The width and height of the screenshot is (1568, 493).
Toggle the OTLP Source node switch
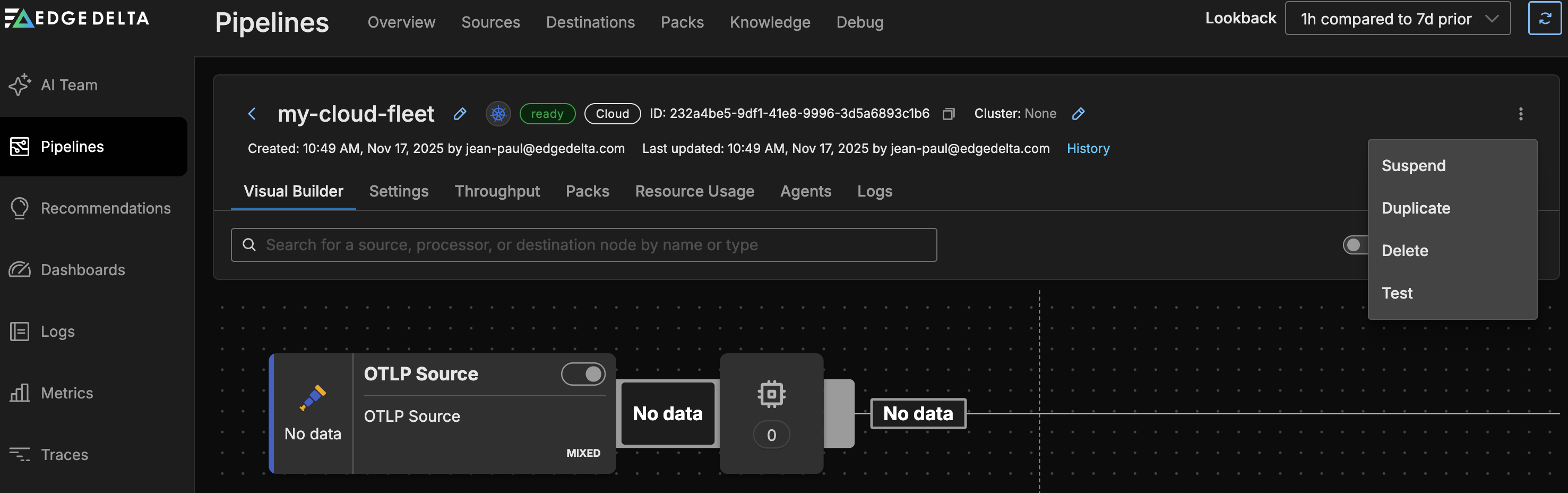(582, 373)
